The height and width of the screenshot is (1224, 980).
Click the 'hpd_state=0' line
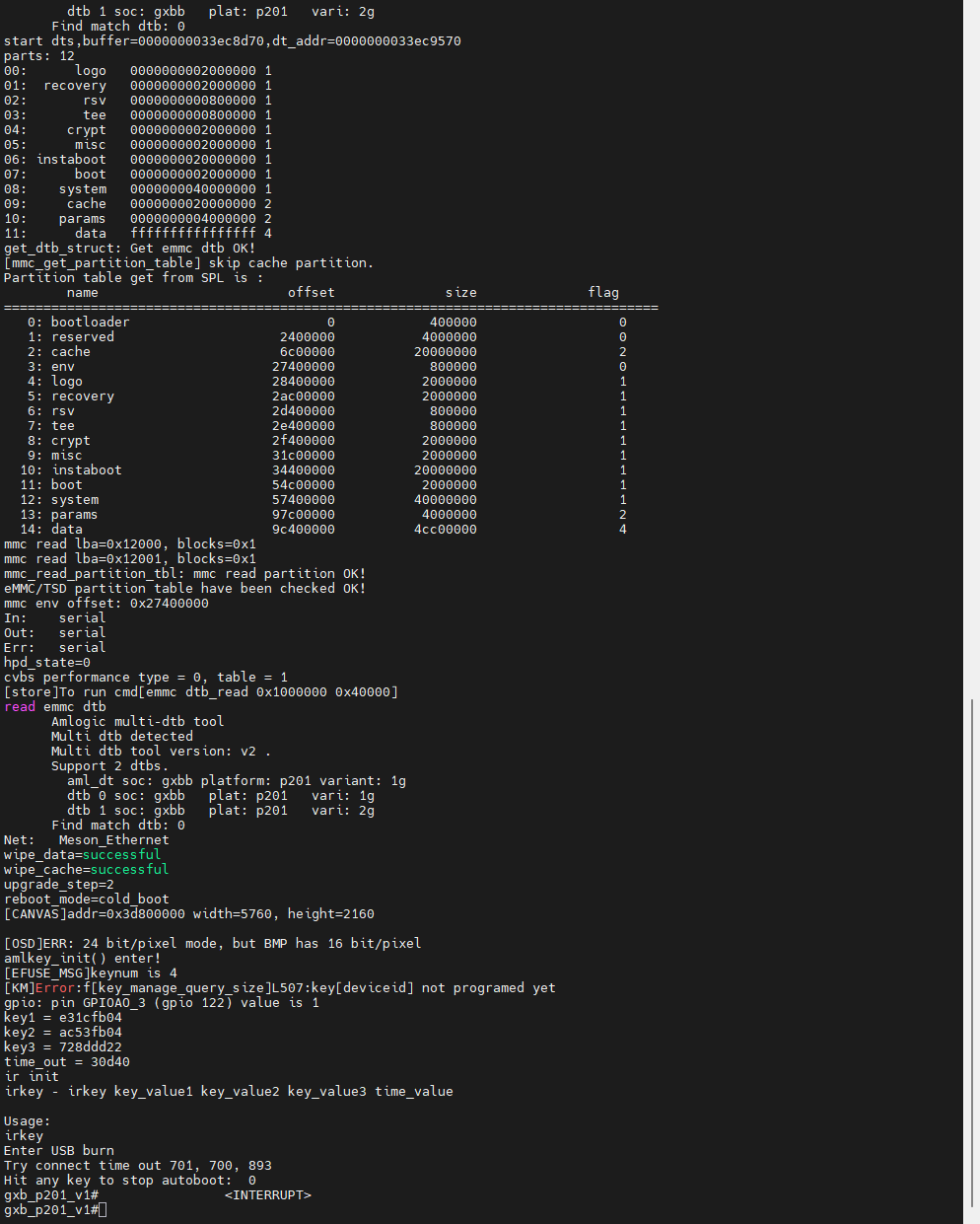tap(47, 663)
